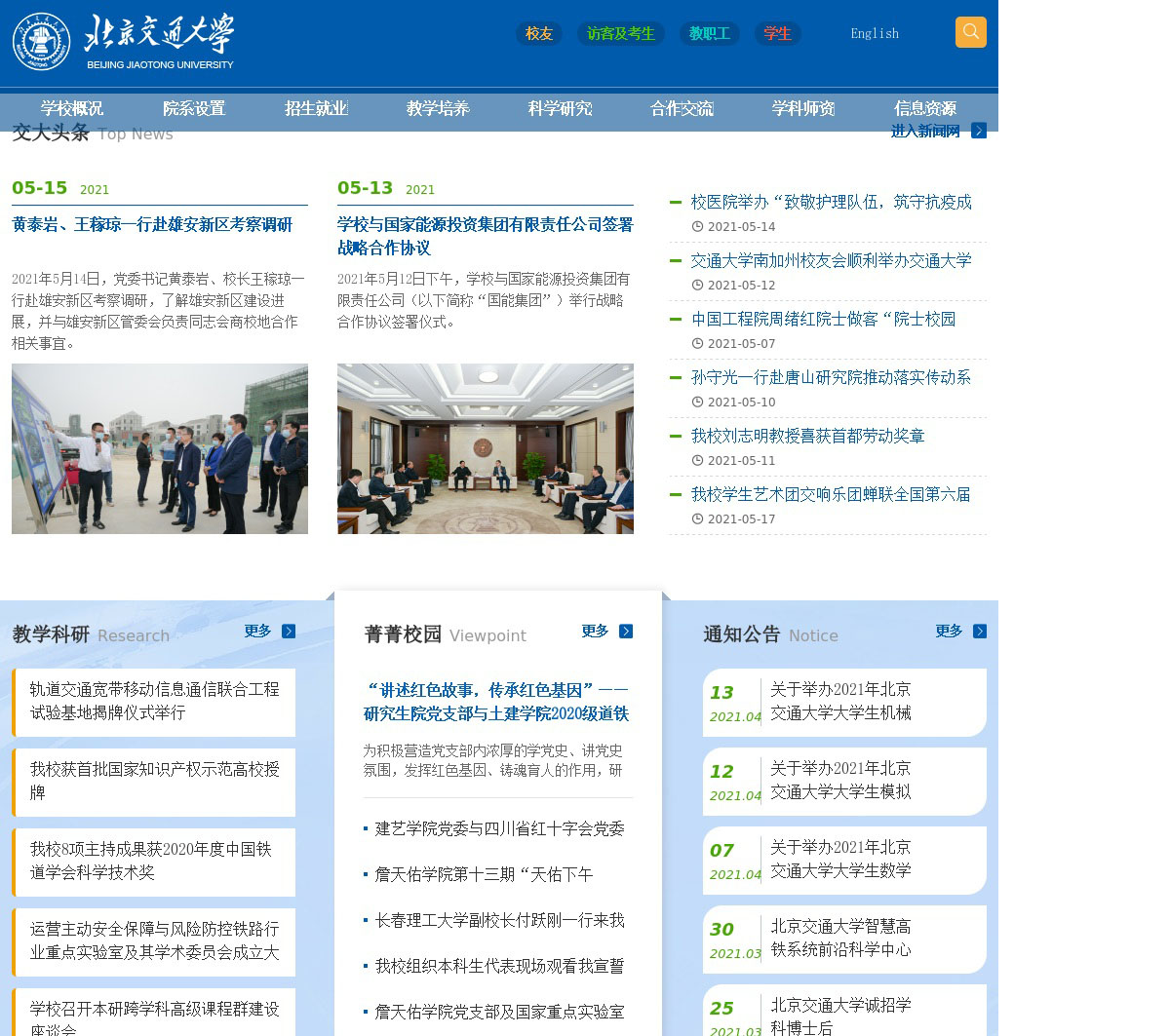Open campus item 我校组织本科生代表现场观看
Screen dimensions: 1170x1036
(500, 967)
